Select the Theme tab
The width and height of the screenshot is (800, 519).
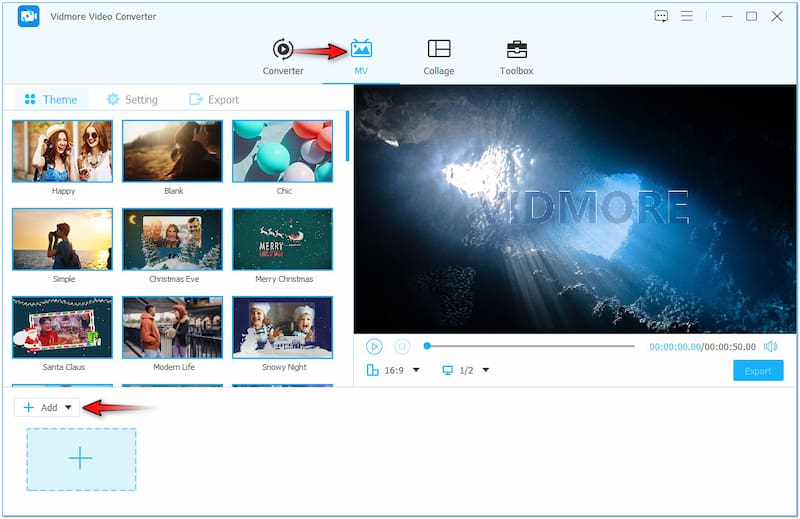click(x=51, y=99)
